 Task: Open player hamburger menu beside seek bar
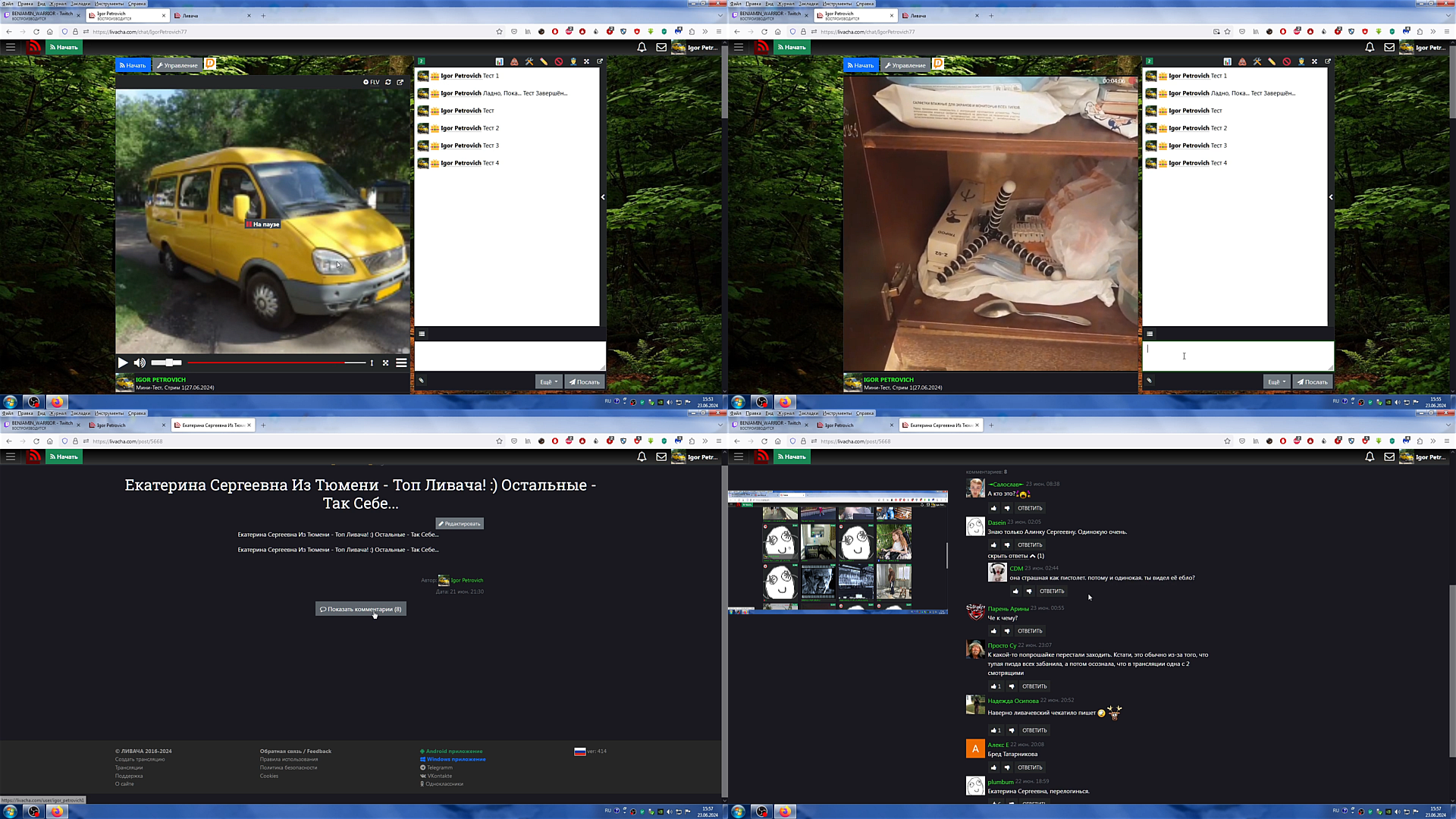pos(401,362)
